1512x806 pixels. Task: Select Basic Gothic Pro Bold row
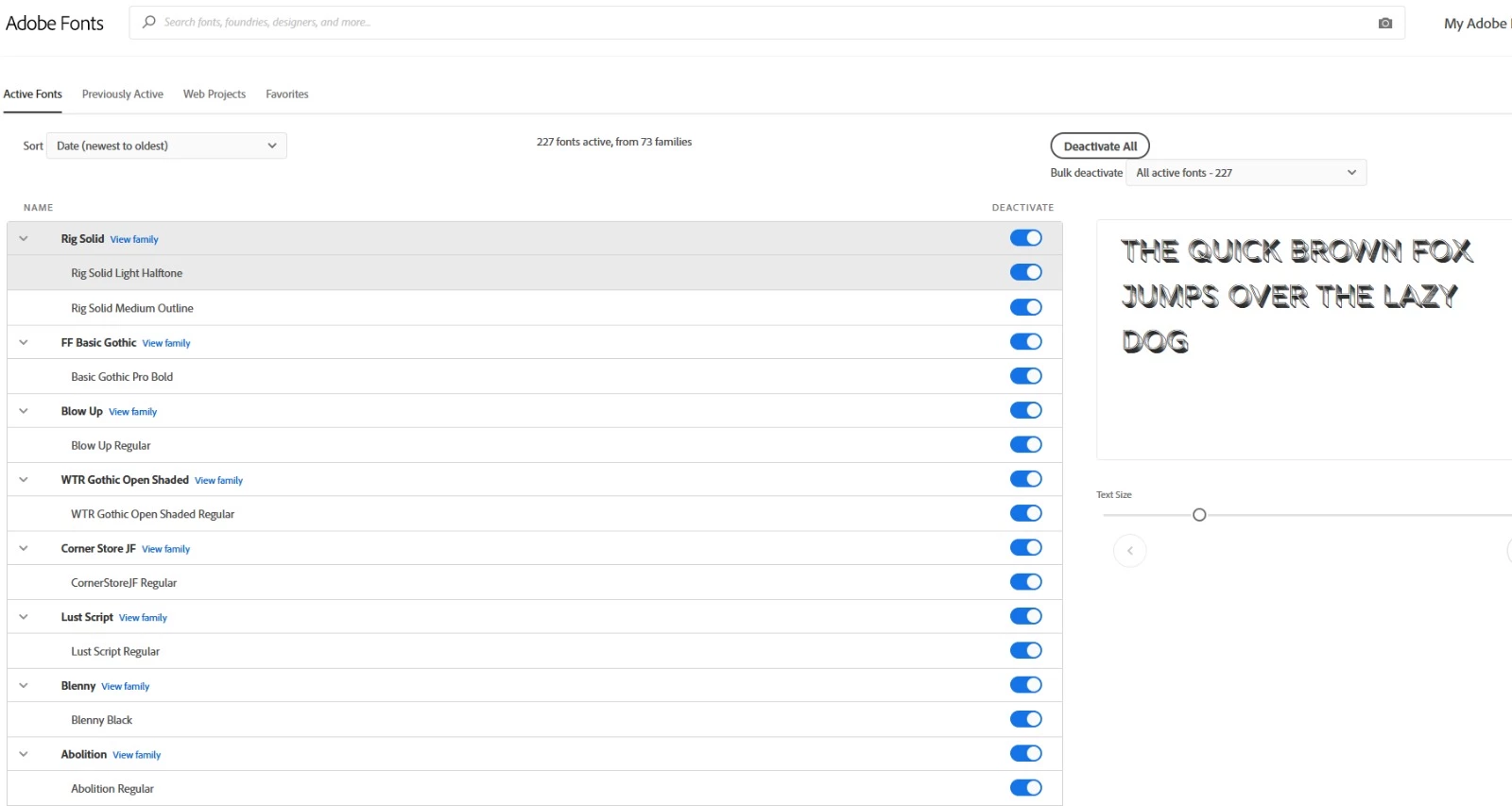tap(535, 376)
